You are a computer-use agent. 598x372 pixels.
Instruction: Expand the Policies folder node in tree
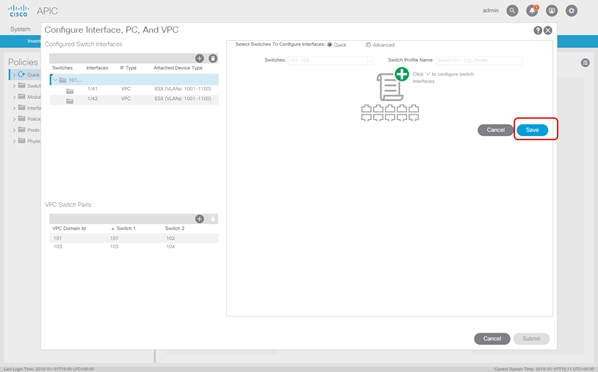pos(14,119)
